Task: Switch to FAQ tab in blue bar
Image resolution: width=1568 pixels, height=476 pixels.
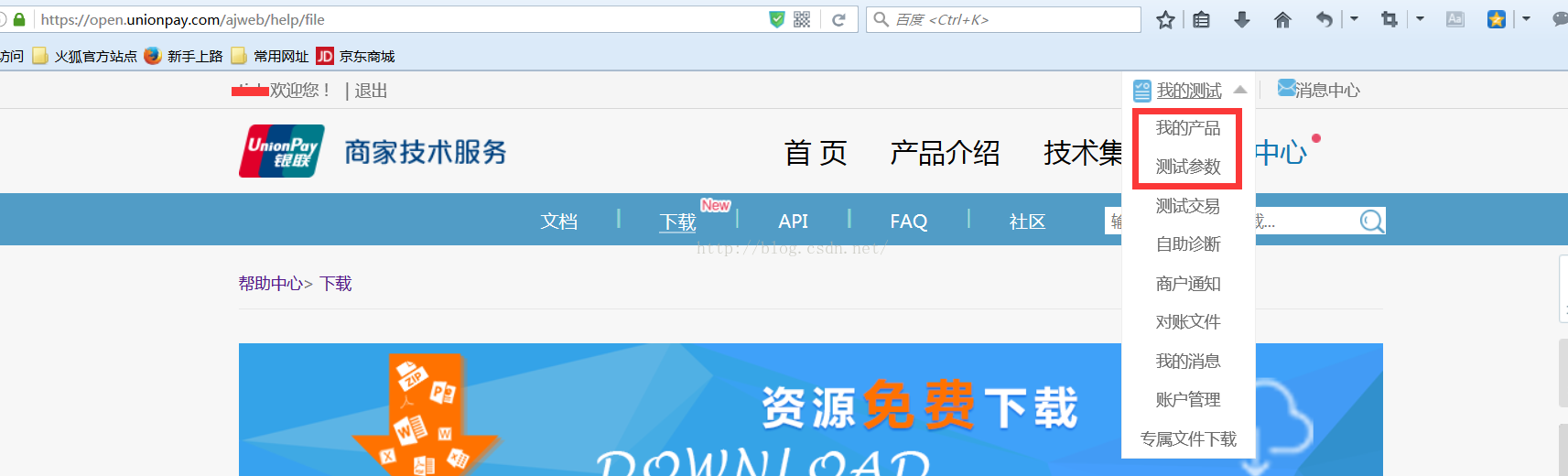Action: (x=909, y=222)
